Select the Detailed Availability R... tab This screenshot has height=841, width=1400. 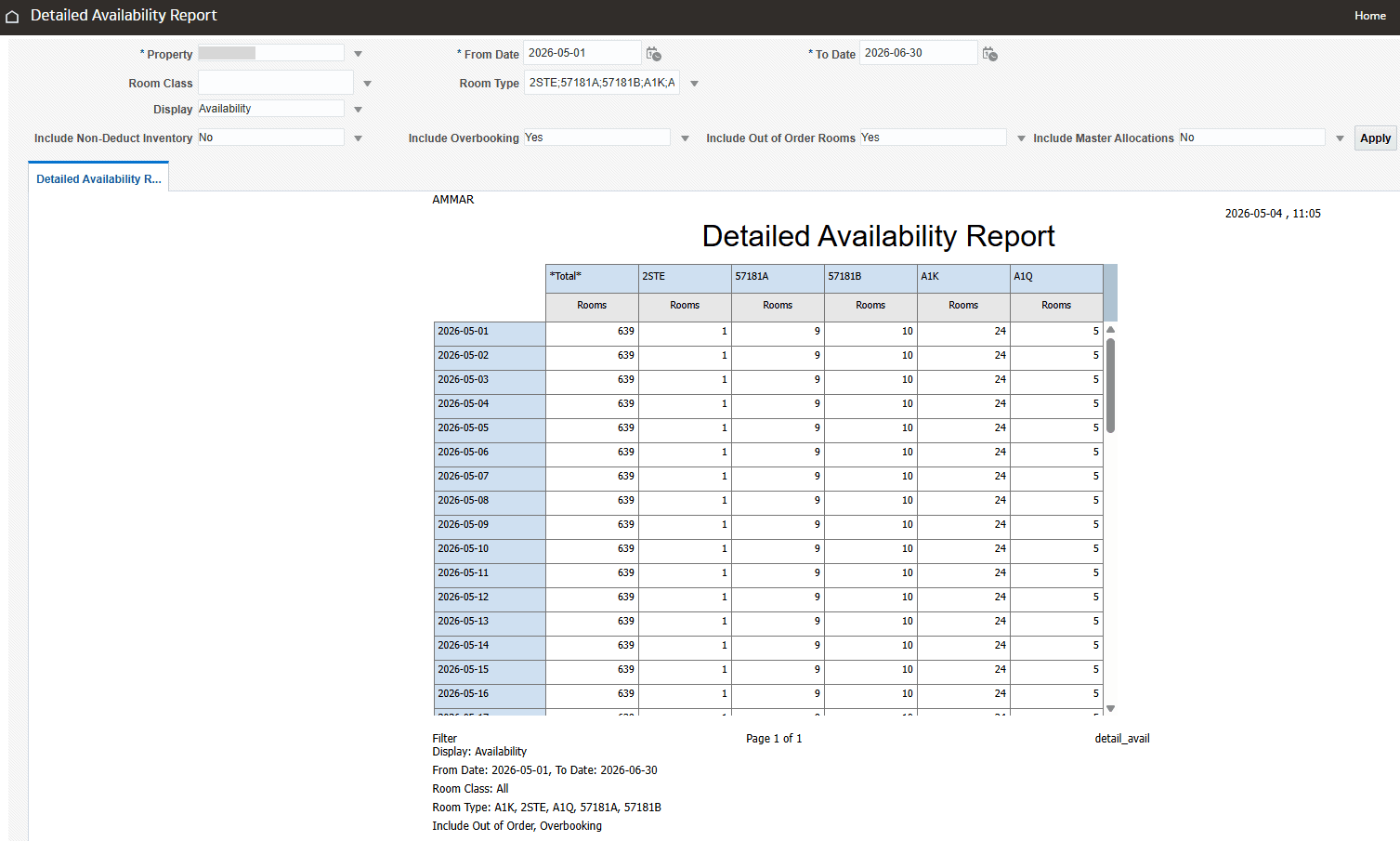98,178
